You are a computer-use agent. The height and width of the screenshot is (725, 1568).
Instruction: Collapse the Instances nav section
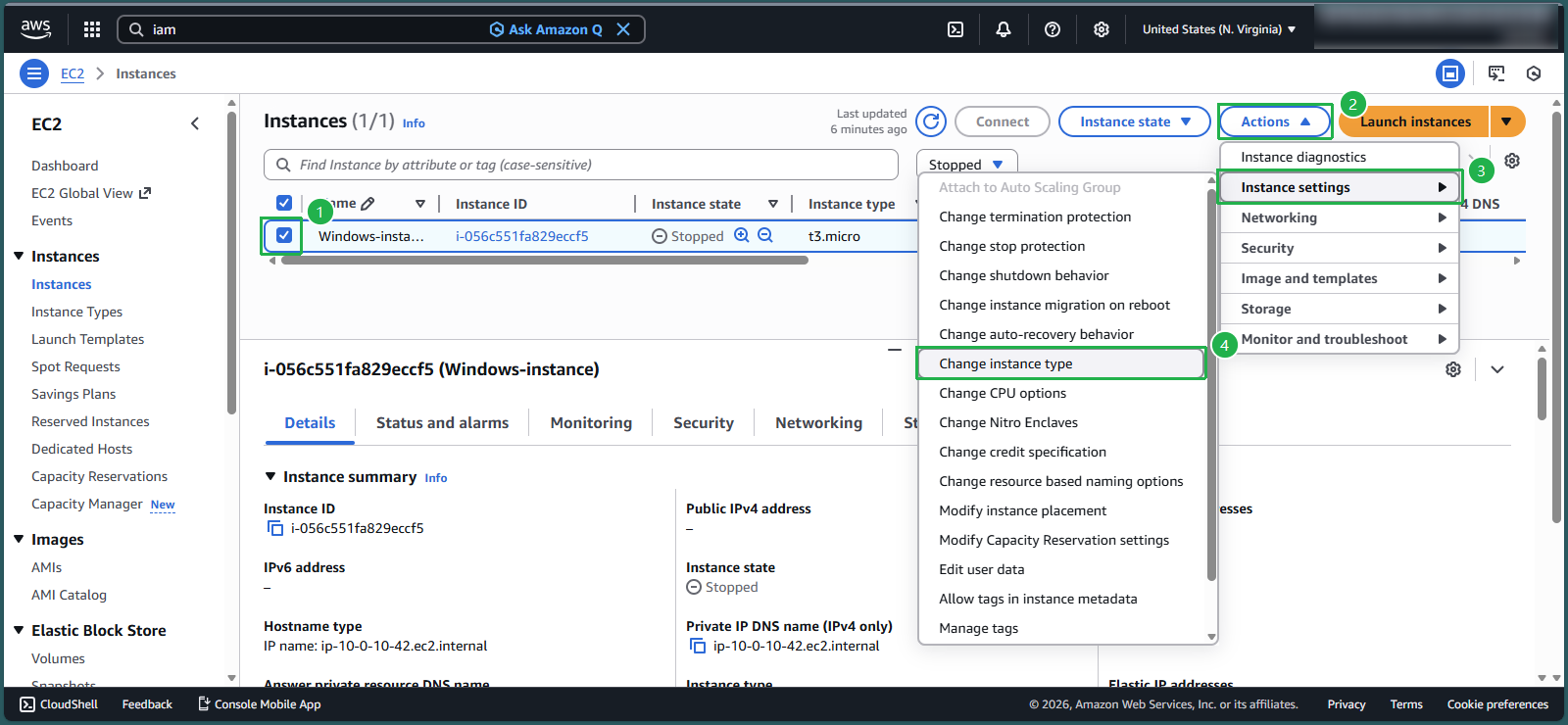point(19,256)
